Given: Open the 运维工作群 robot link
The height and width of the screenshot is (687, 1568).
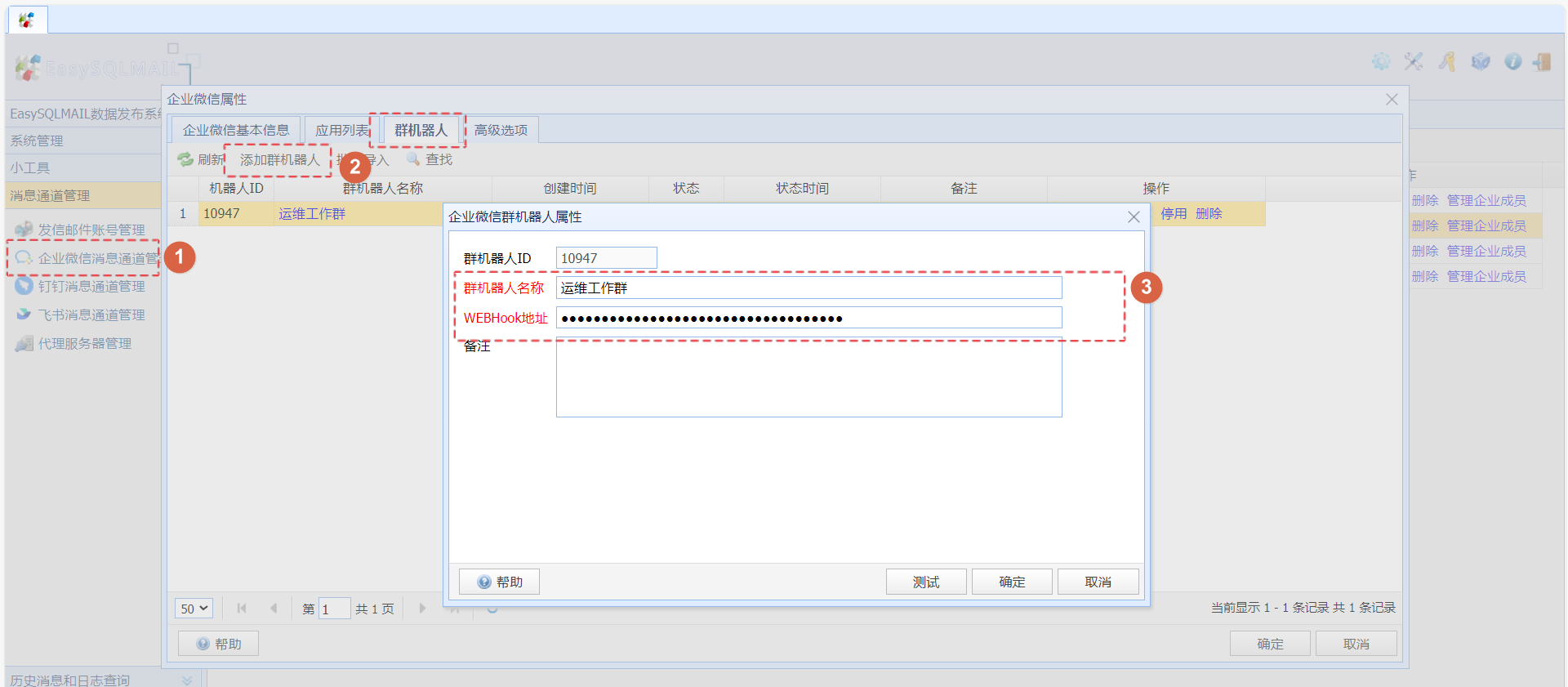Looking at the screenshot, I should (312, 213).
